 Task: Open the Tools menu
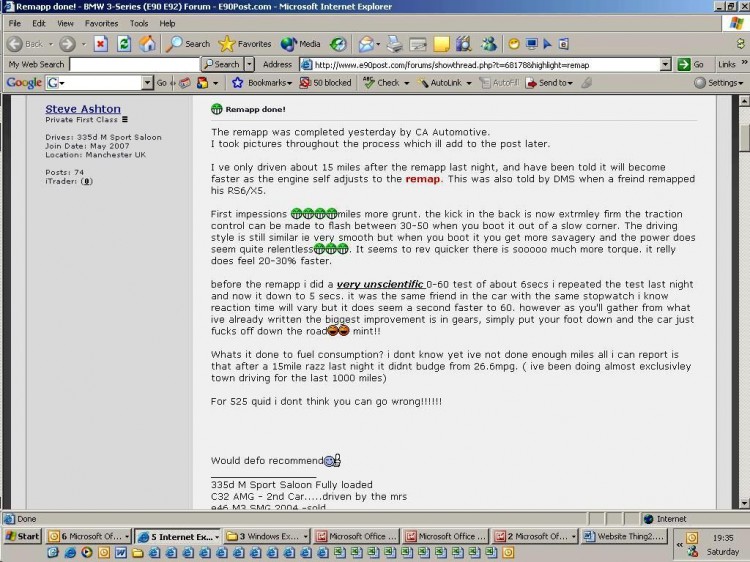pyautogui.click(x=139, y=23)
